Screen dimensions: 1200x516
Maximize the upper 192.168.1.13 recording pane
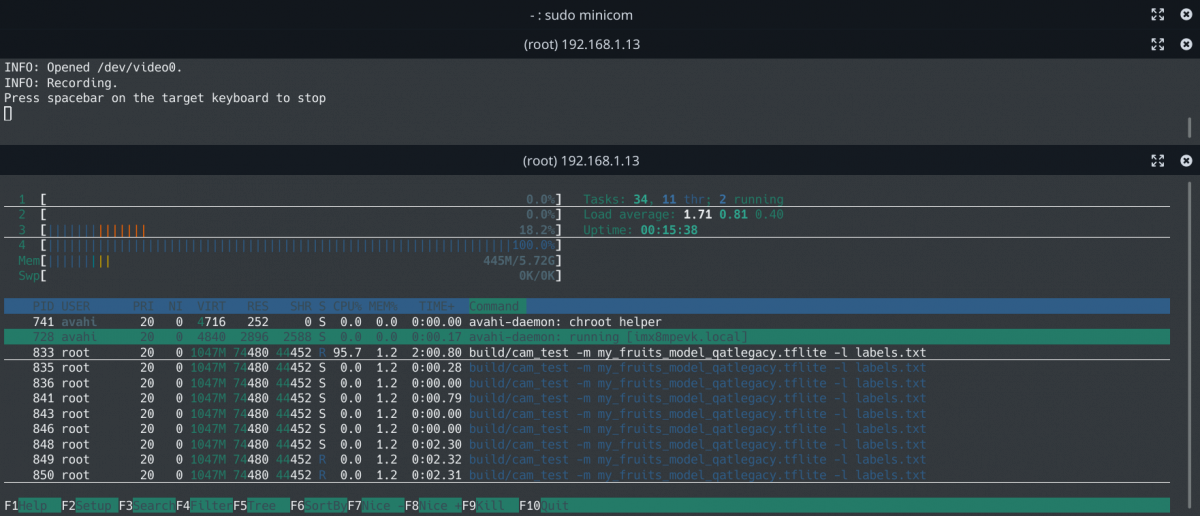tap(1157, 44)
